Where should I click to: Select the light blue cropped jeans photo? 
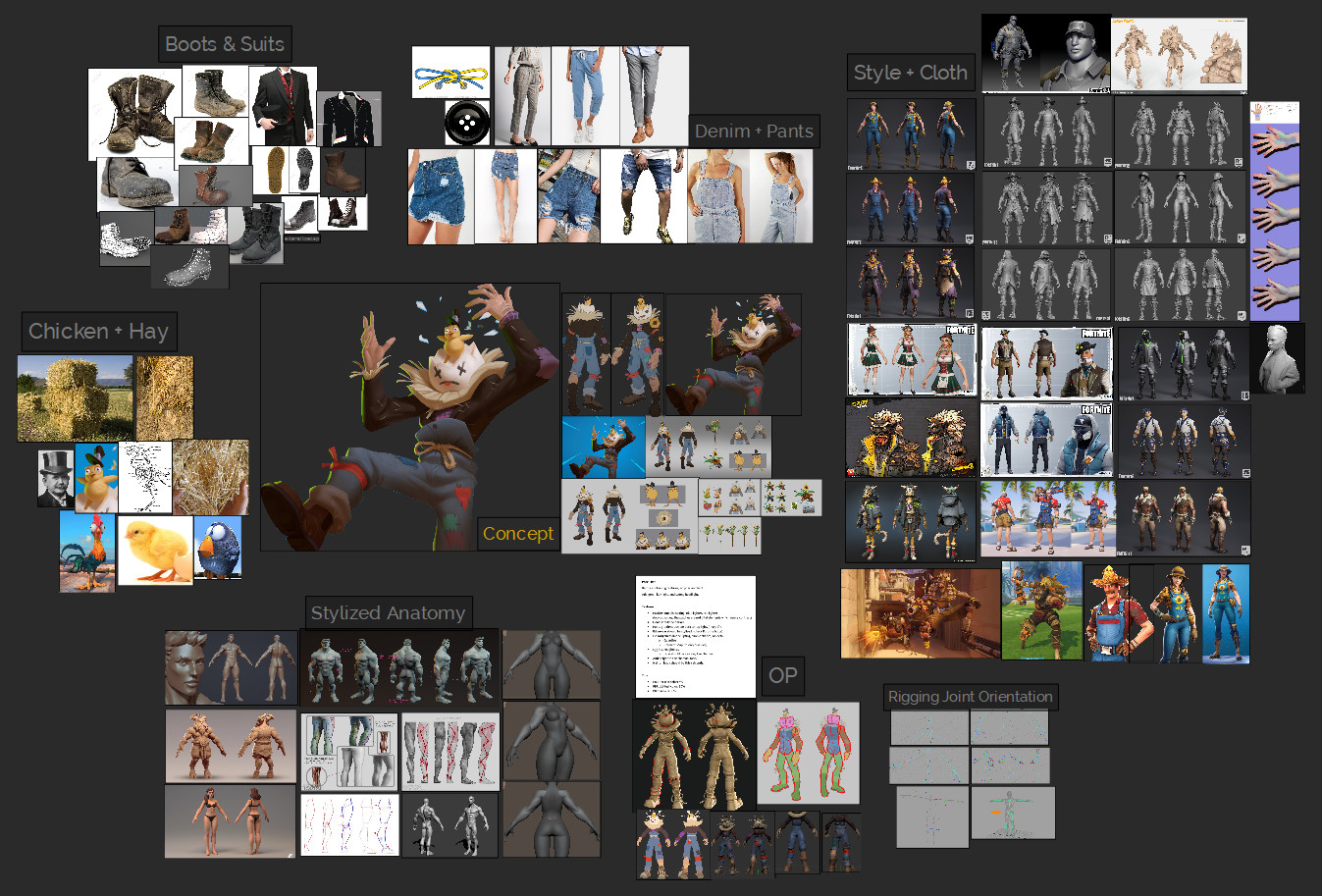point(585,95)
